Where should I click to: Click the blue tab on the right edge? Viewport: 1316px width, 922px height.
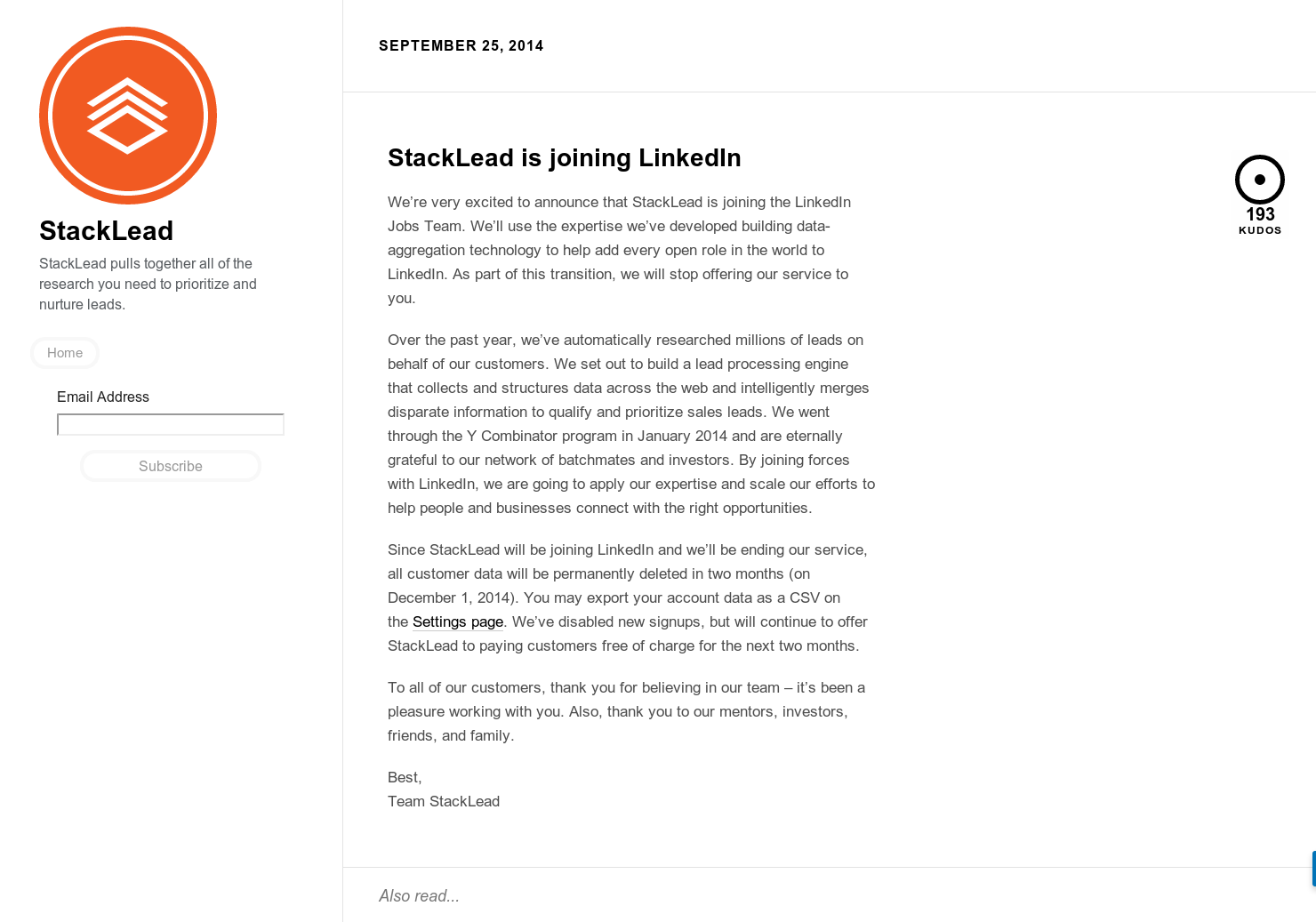(1312, 867)
